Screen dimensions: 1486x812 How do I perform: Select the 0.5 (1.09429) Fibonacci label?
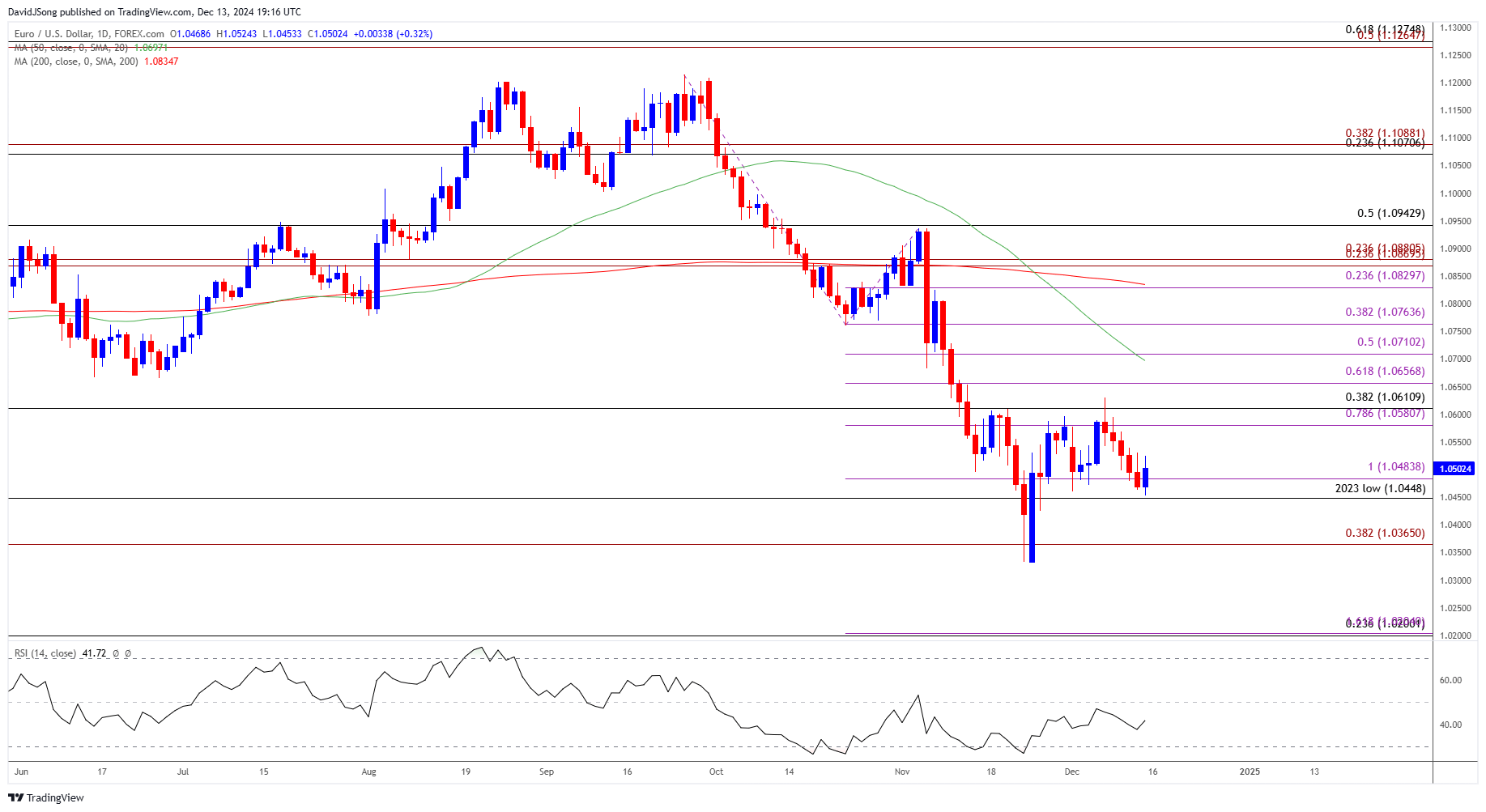tap(1390, 213)
